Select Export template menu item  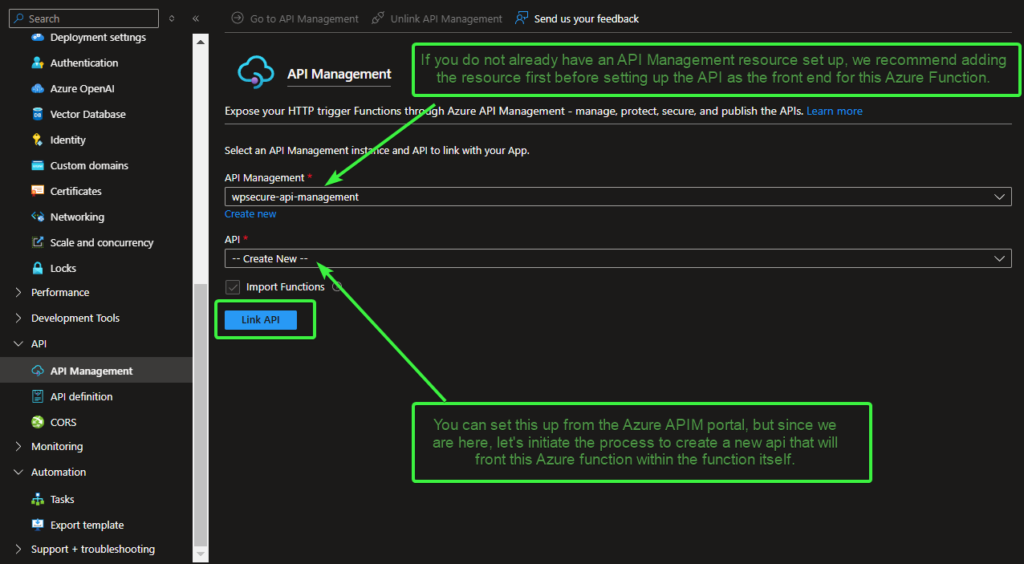click(x=87, y=525)
